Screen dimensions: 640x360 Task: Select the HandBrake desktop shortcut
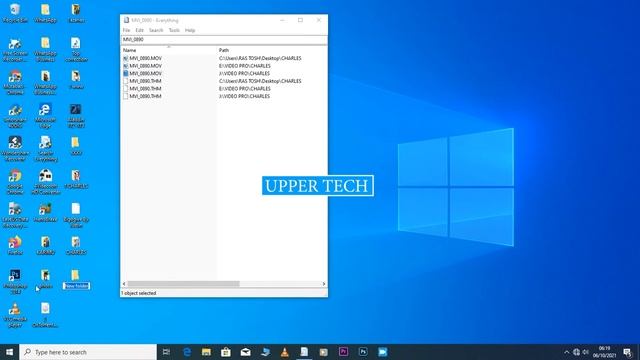tap(45, 212)
